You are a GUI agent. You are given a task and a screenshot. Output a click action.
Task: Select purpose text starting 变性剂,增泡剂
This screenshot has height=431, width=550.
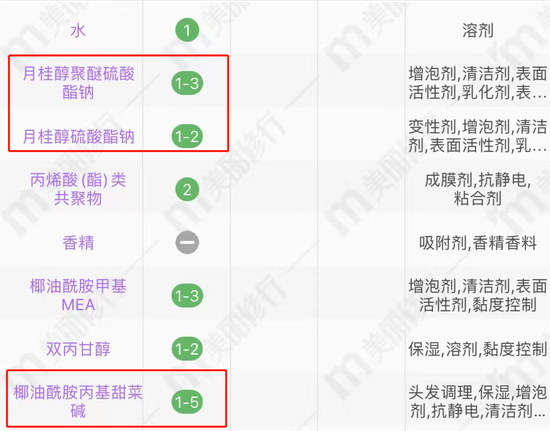(478, 136)
